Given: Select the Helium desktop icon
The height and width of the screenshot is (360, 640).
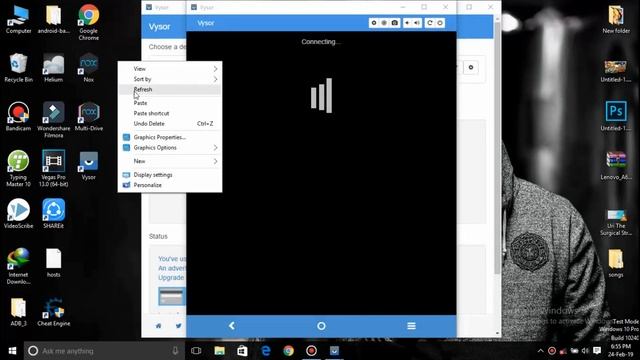Looking at the screenshot, I should point(53,68).
